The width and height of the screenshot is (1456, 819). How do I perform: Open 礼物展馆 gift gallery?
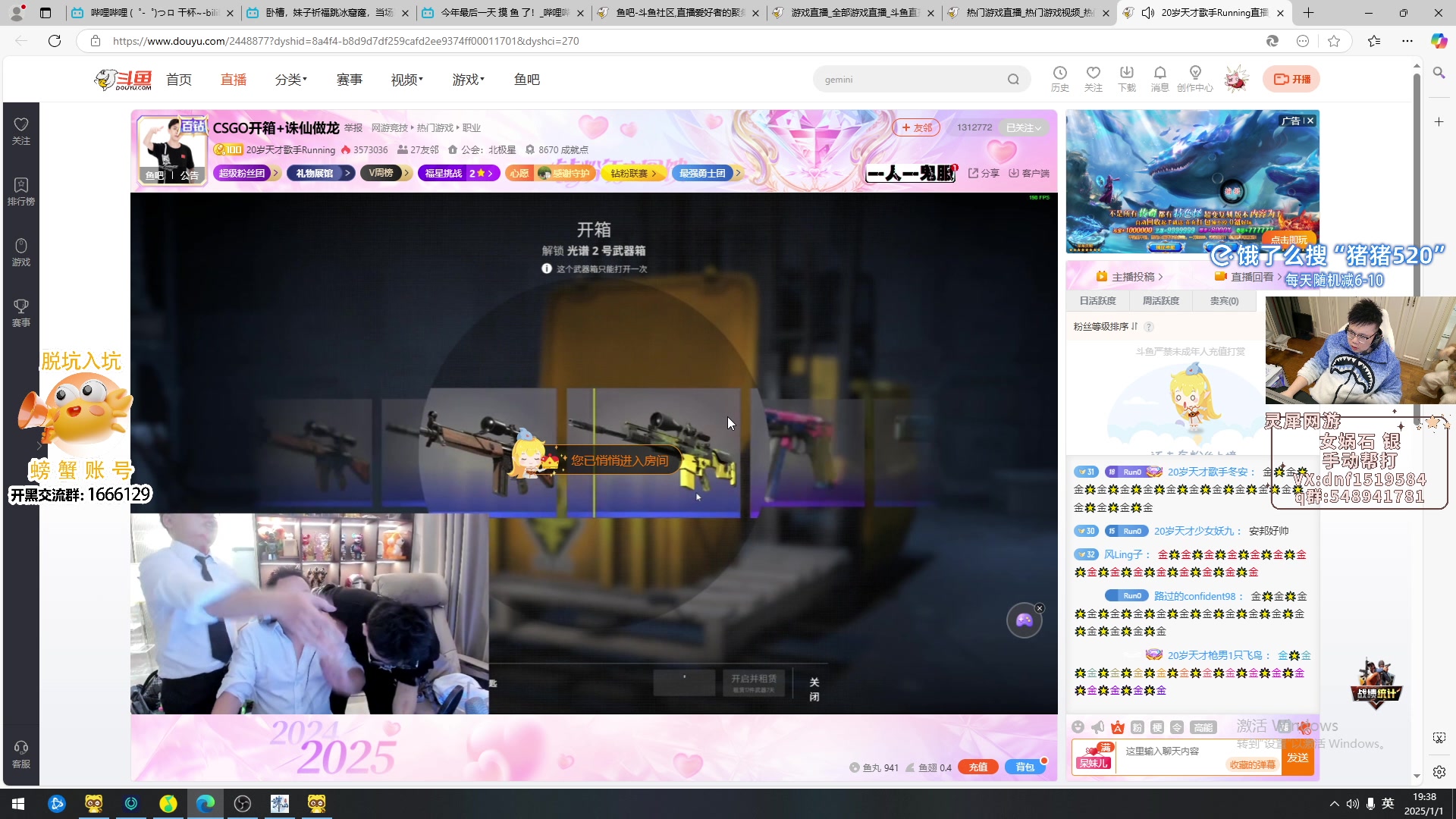(x=320, y=174)
